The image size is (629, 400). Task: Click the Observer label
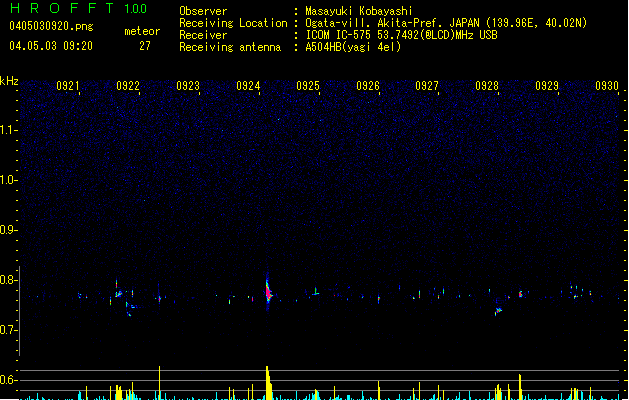pos(203,11)
